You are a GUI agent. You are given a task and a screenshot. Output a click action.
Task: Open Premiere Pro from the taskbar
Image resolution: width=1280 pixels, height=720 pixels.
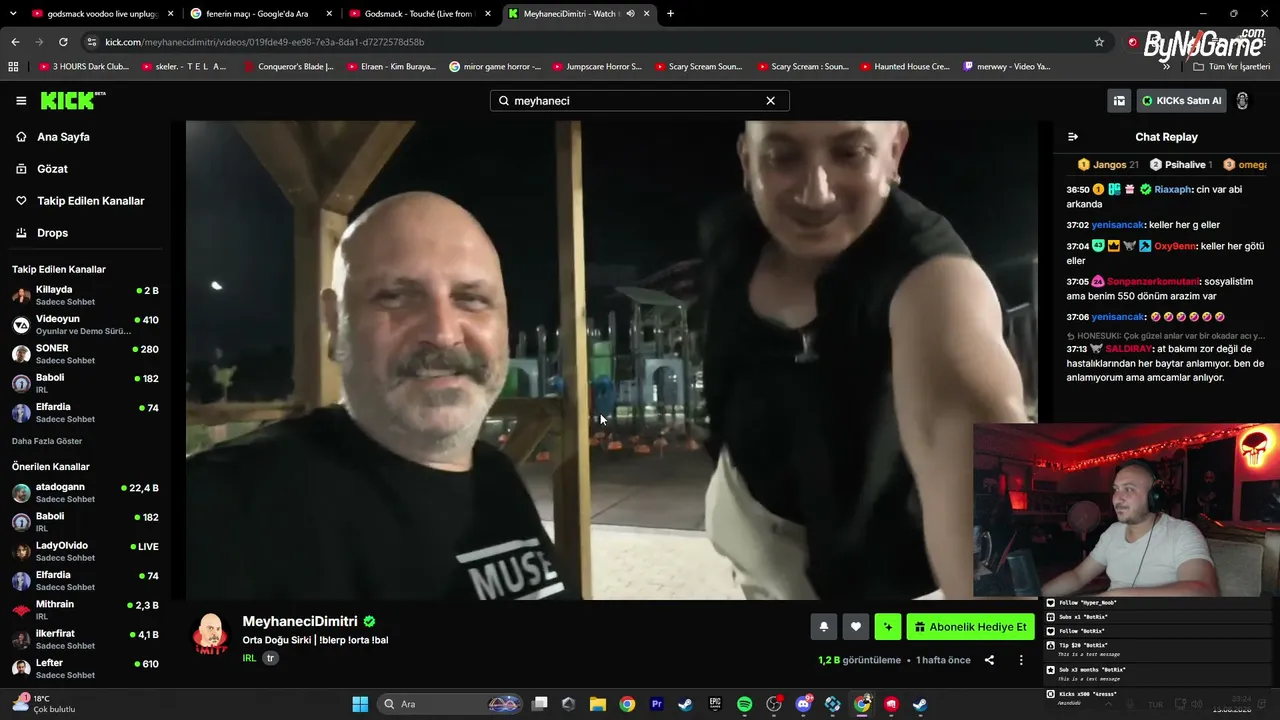tap(657, 704)
